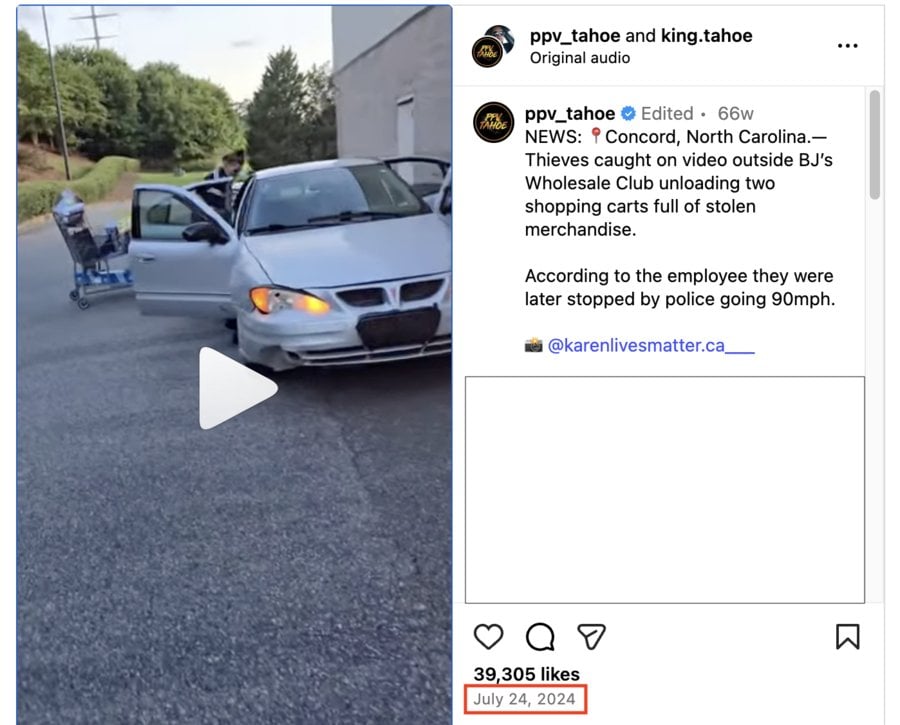Click the comments scrollbar thumb
Image resolution: width=900 pixels, height=725 pixels.
click(x=874, y=145)
